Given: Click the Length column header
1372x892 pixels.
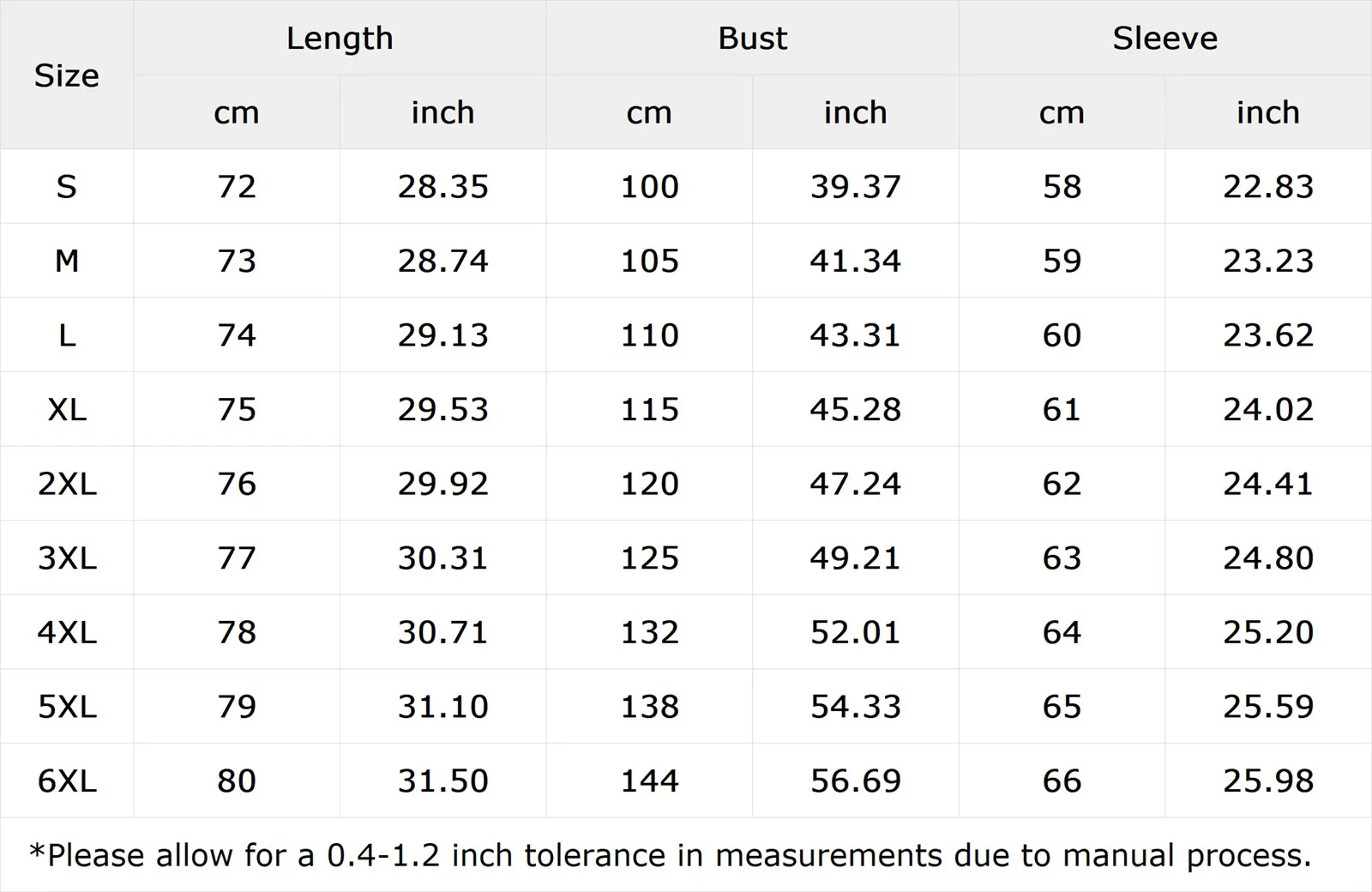Looking at the screenshot, I should tap(340, 39).
